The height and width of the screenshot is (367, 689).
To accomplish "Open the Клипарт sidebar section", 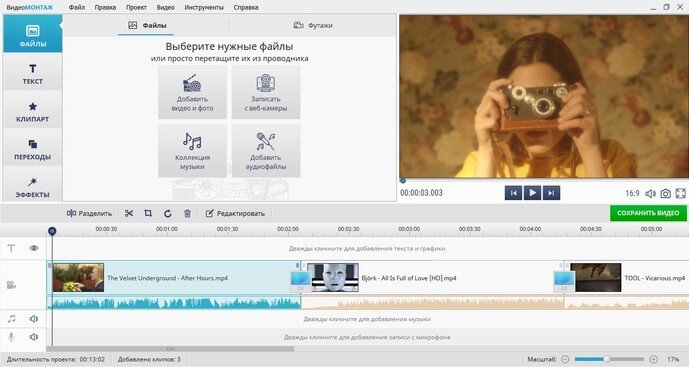I will pyautogui.click(x=33, y=111).
